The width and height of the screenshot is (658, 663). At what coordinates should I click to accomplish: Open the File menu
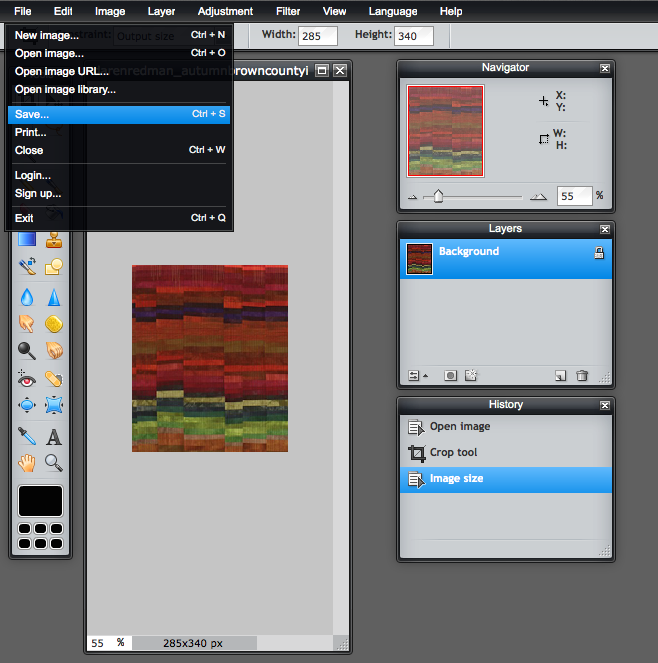22,11
